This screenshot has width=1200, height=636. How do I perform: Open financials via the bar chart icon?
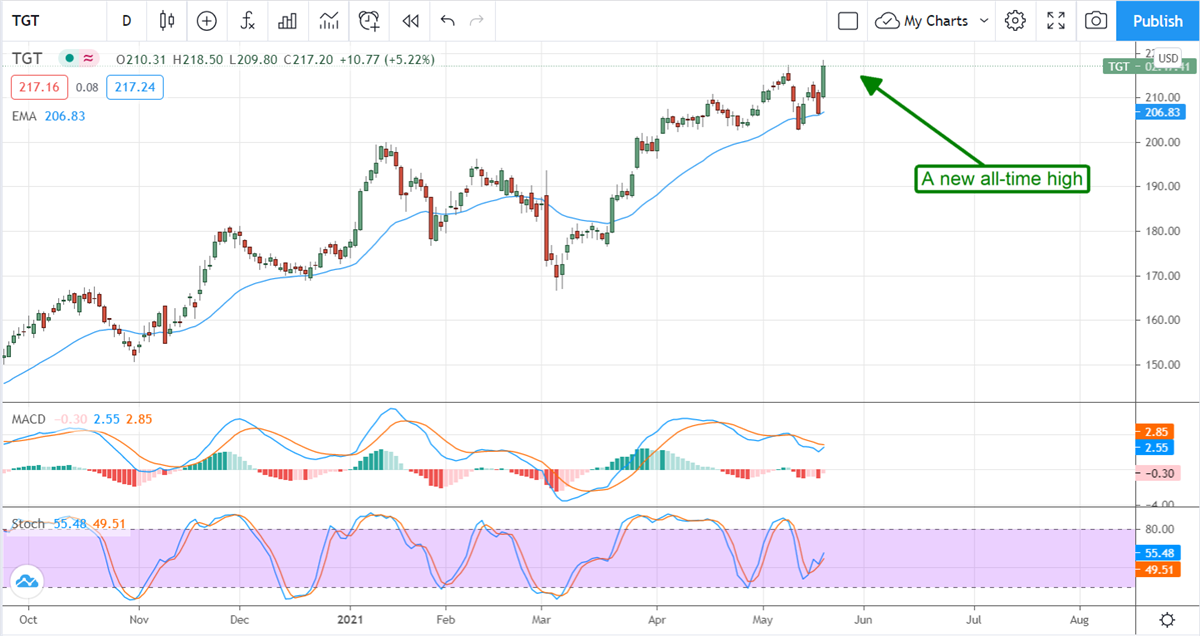click(287, 20)
